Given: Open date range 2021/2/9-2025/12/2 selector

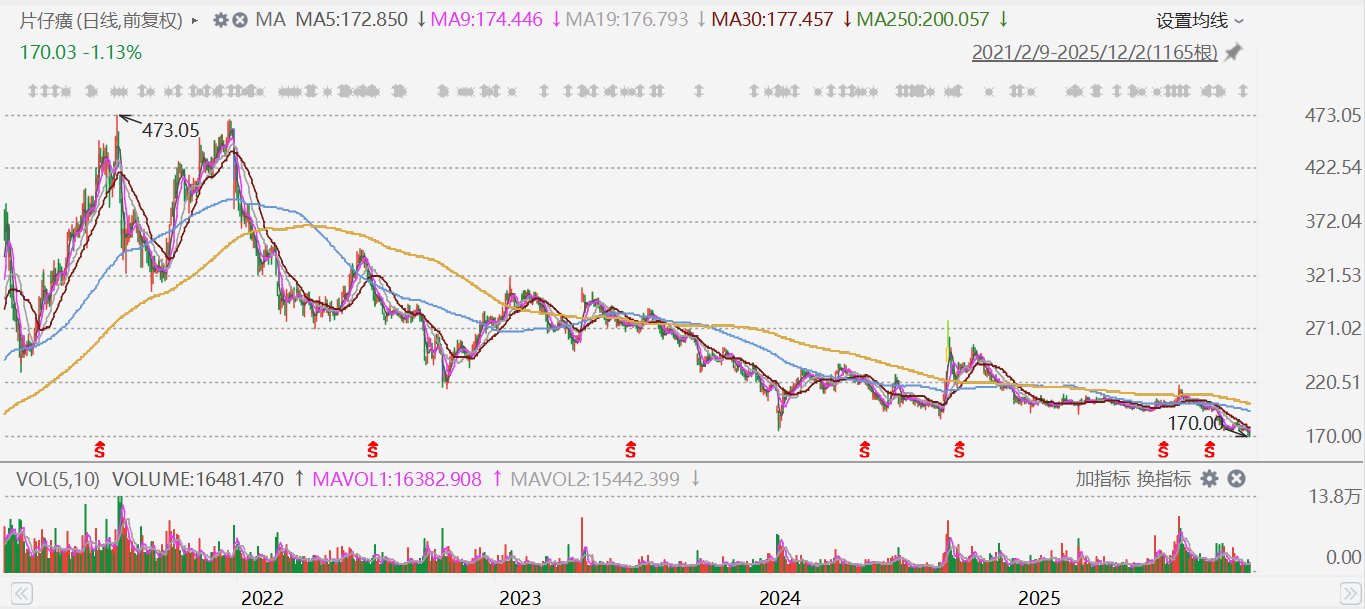Looking at the screenshot, I should [x=1094, y=53].
